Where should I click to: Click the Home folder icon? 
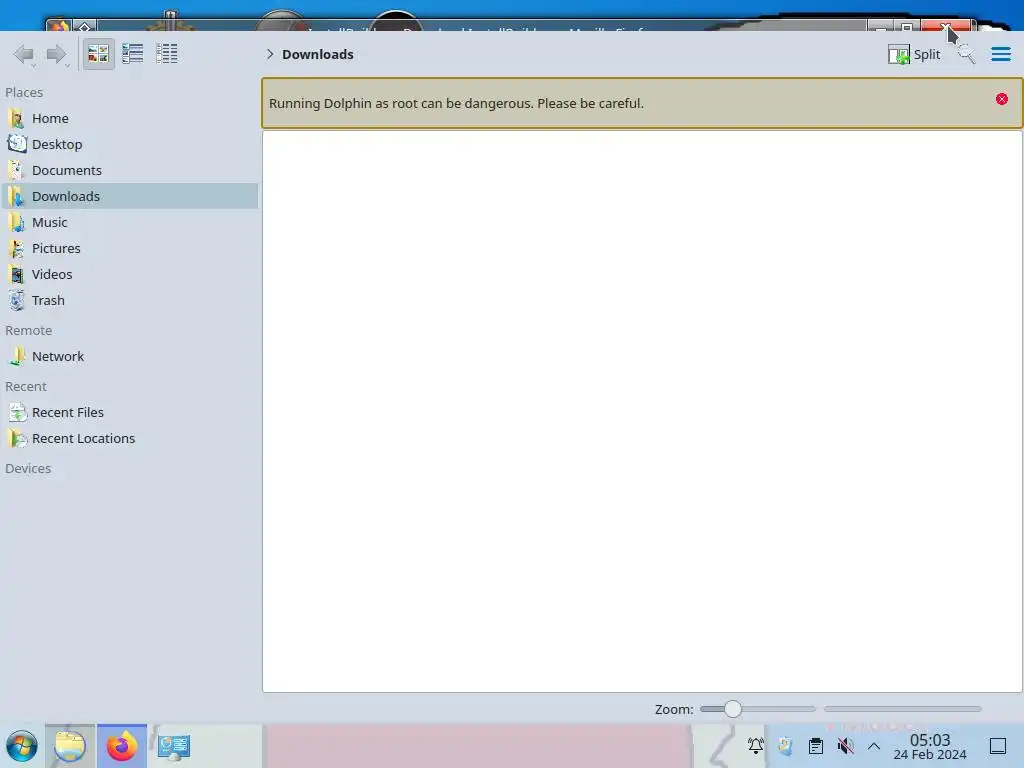click(17, 118)
